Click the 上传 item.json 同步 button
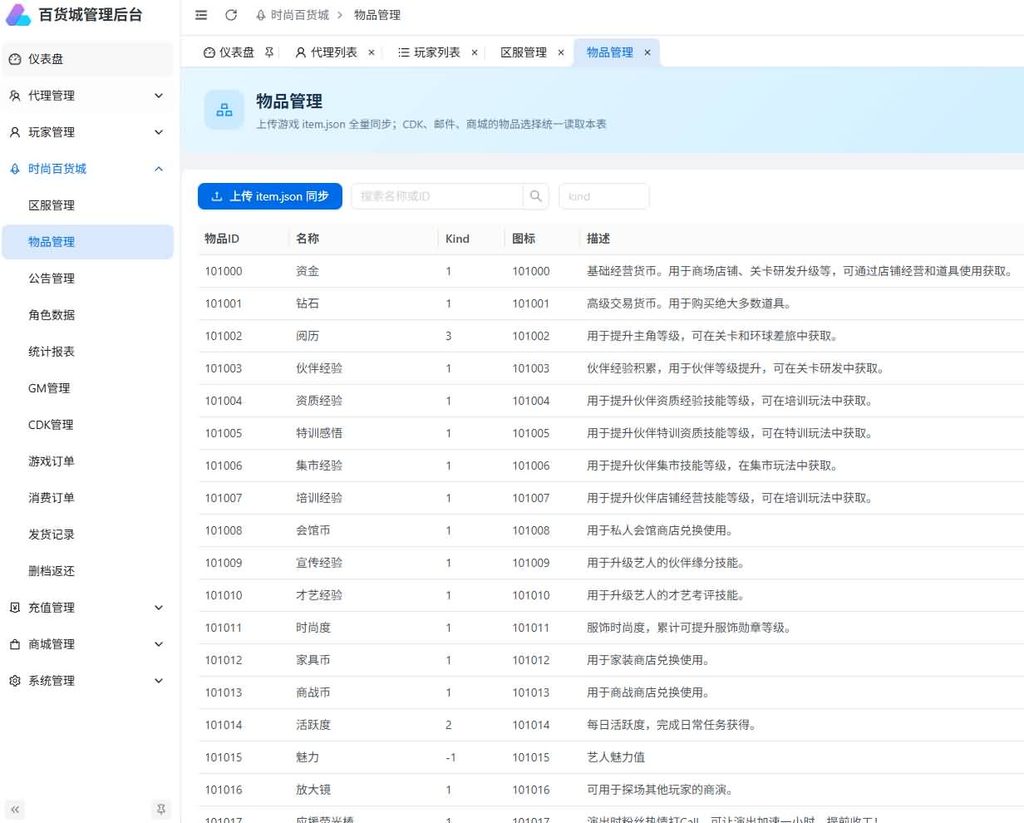The image size is (1024, 823). 270,196
